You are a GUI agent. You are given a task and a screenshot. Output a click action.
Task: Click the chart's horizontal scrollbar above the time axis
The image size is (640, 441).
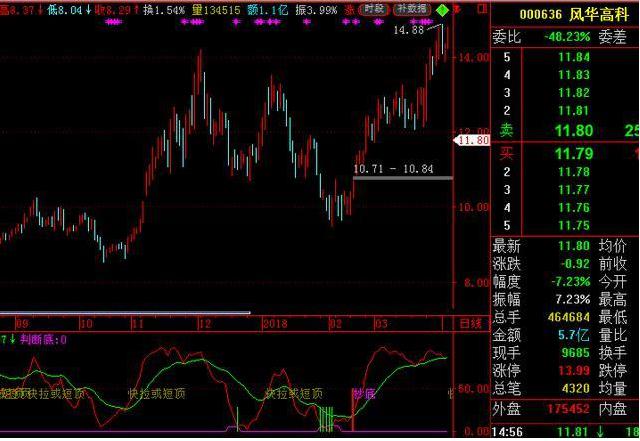[125, 313]
